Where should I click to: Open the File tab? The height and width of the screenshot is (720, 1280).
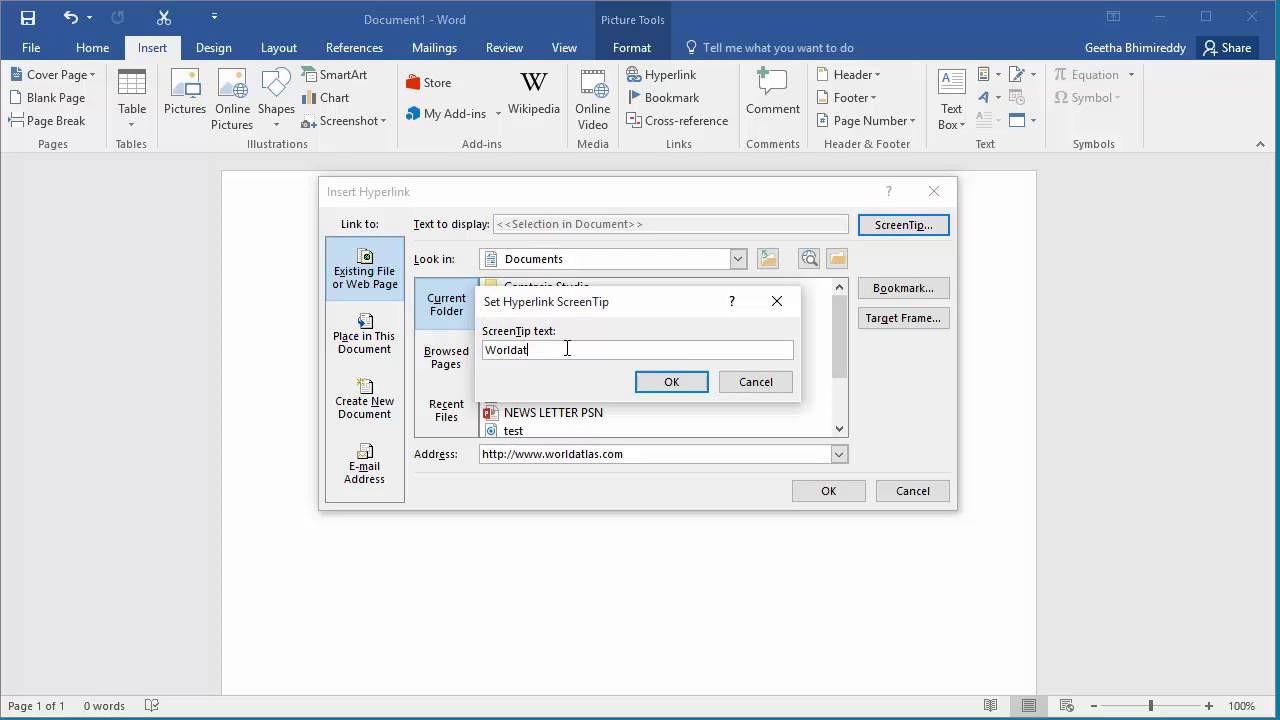(x=31, y=48)
